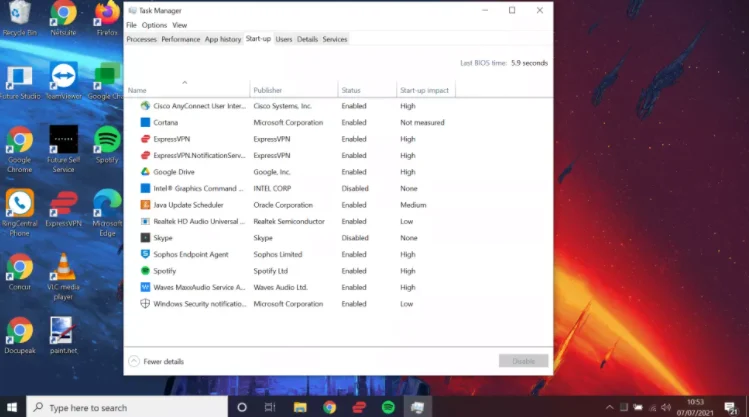This screenshot has height=417, width=749.
Task: Select the paint.net desktop shortcut
Action: pos(64,336)
